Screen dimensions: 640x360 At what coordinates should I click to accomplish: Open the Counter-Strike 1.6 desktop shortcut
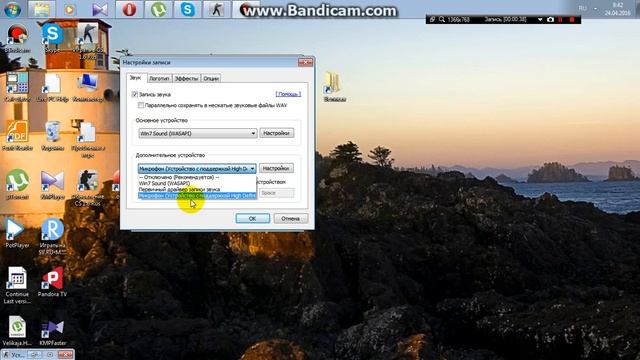(88, 41)
